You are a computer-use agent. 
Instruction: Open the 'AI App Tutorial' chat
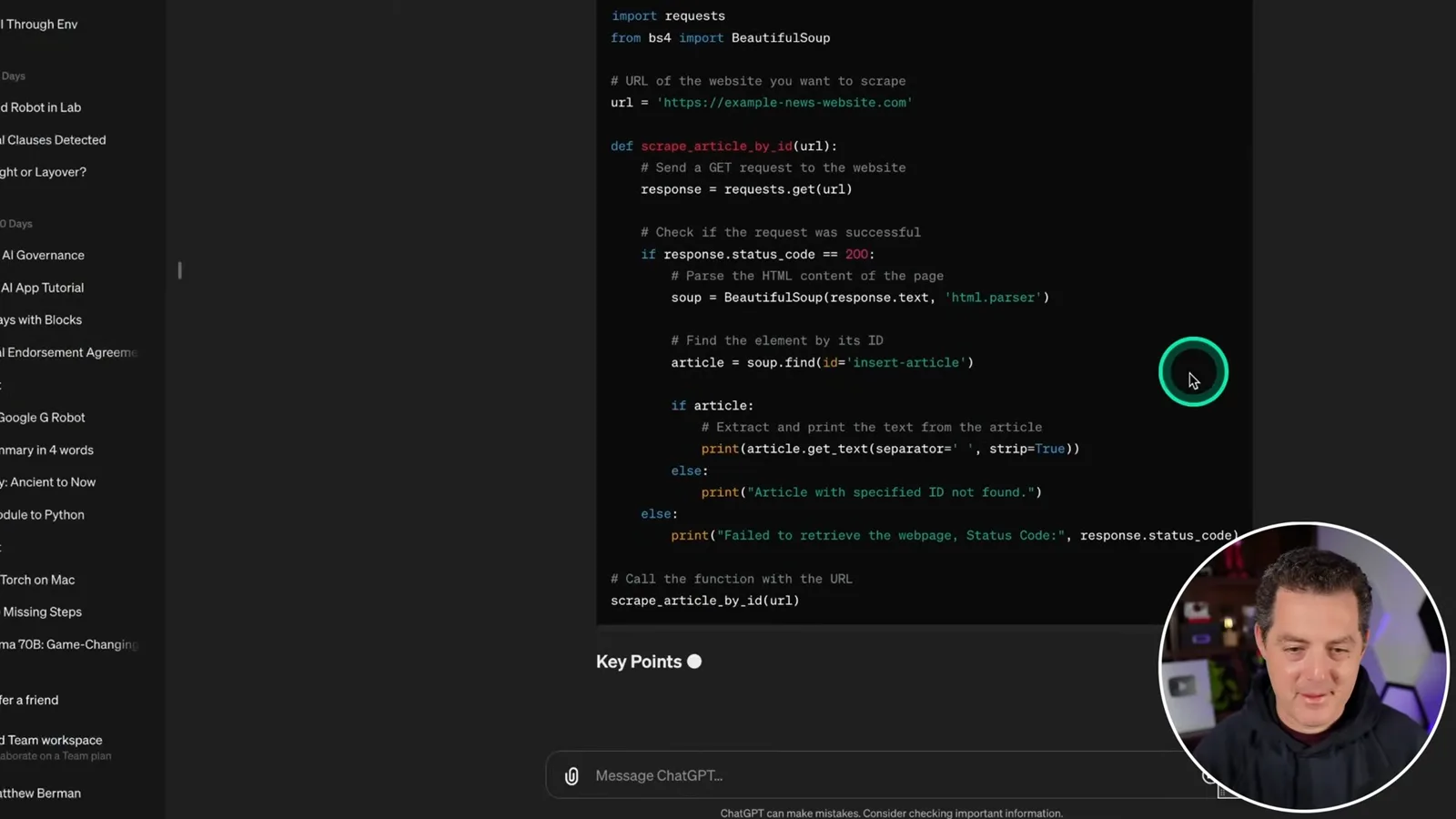pyautogui.click(x=42, y=288)
